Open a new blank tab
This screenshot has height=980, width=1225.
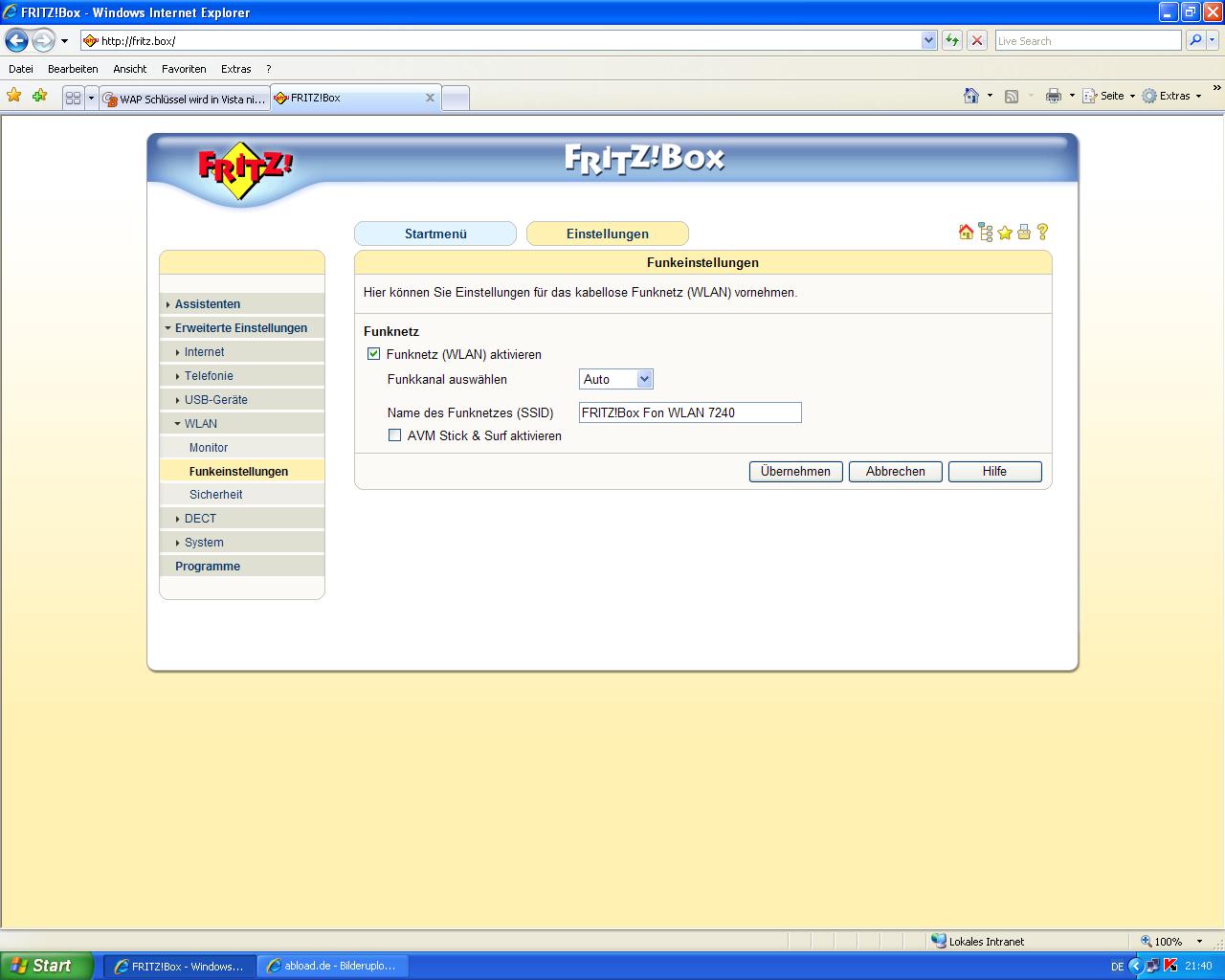[456, 99]
